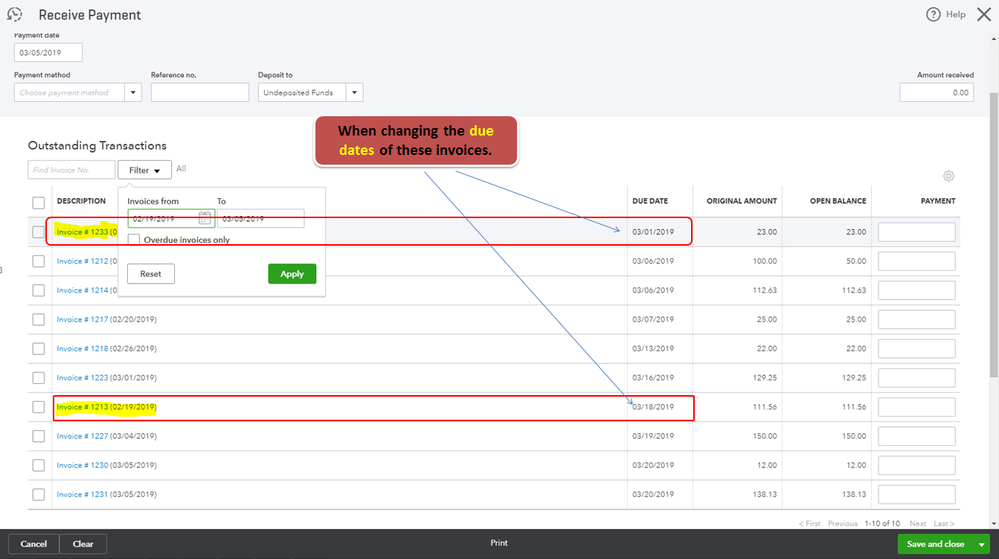Open the table settings gear icon
This screenshot has width=999, height=559.
pyautogui.click(x=949, y=176)
